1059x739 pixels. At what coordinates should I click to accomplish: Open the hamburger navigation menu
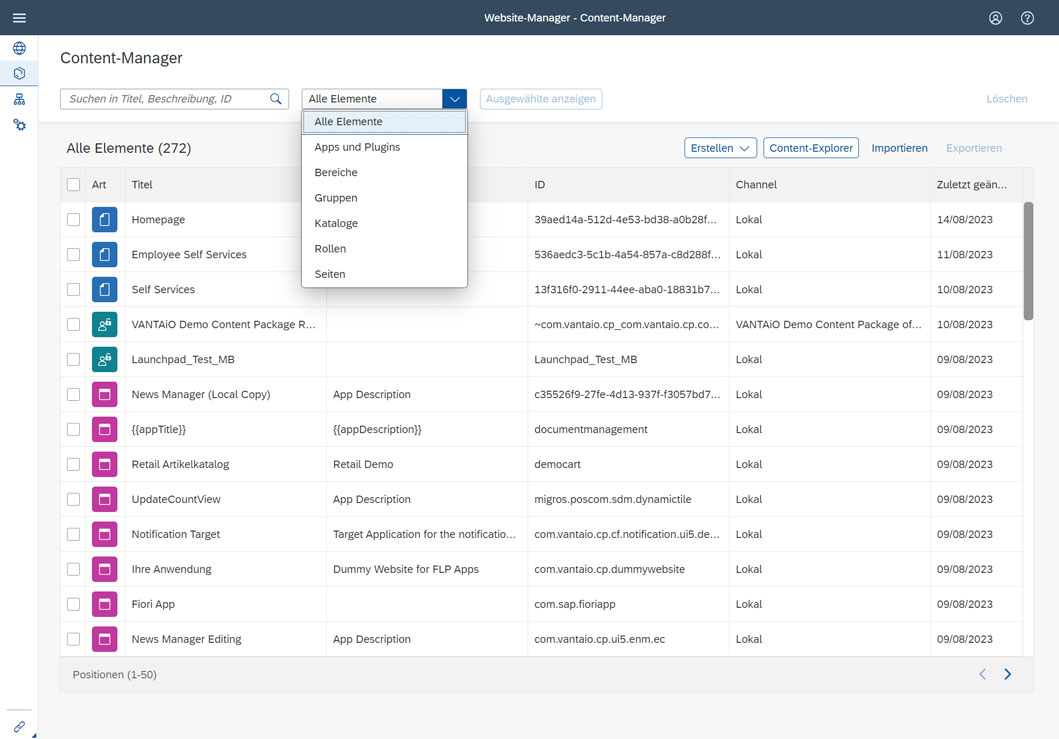tap(19, 17)
